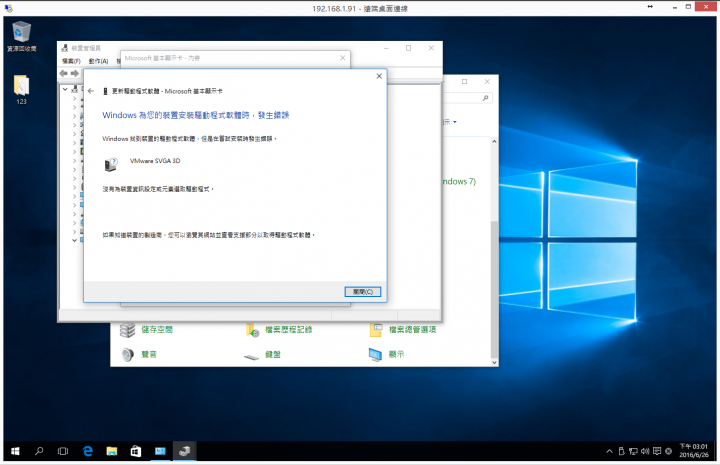The height and width of the screenshot is (465, 720).
Task: Open 檔案總管選項 in Control Panel
Action: [x=412, y=330]
